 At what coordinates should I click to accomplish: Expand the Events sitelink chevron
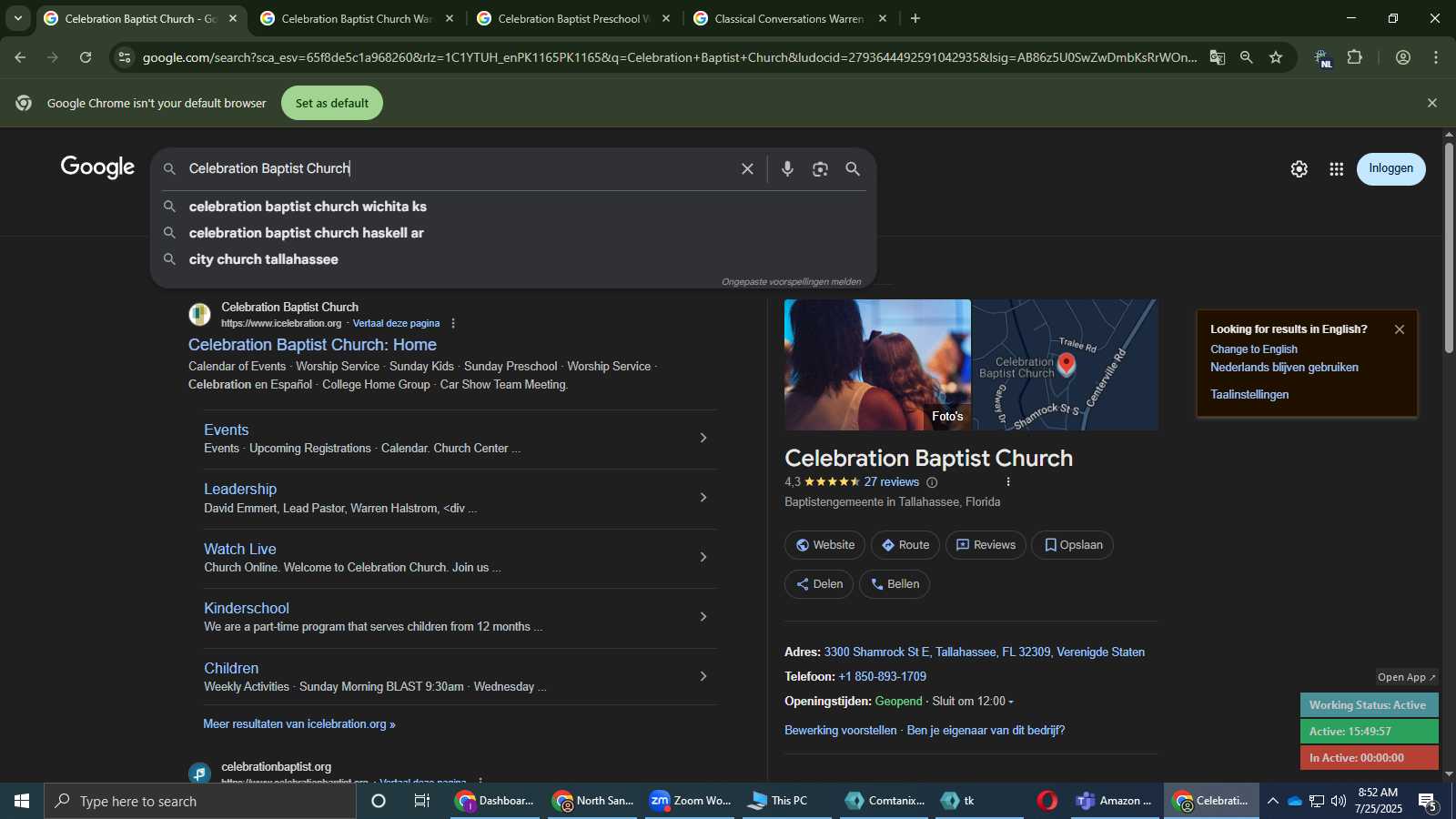pyautogui.click(x=703, y=438)
